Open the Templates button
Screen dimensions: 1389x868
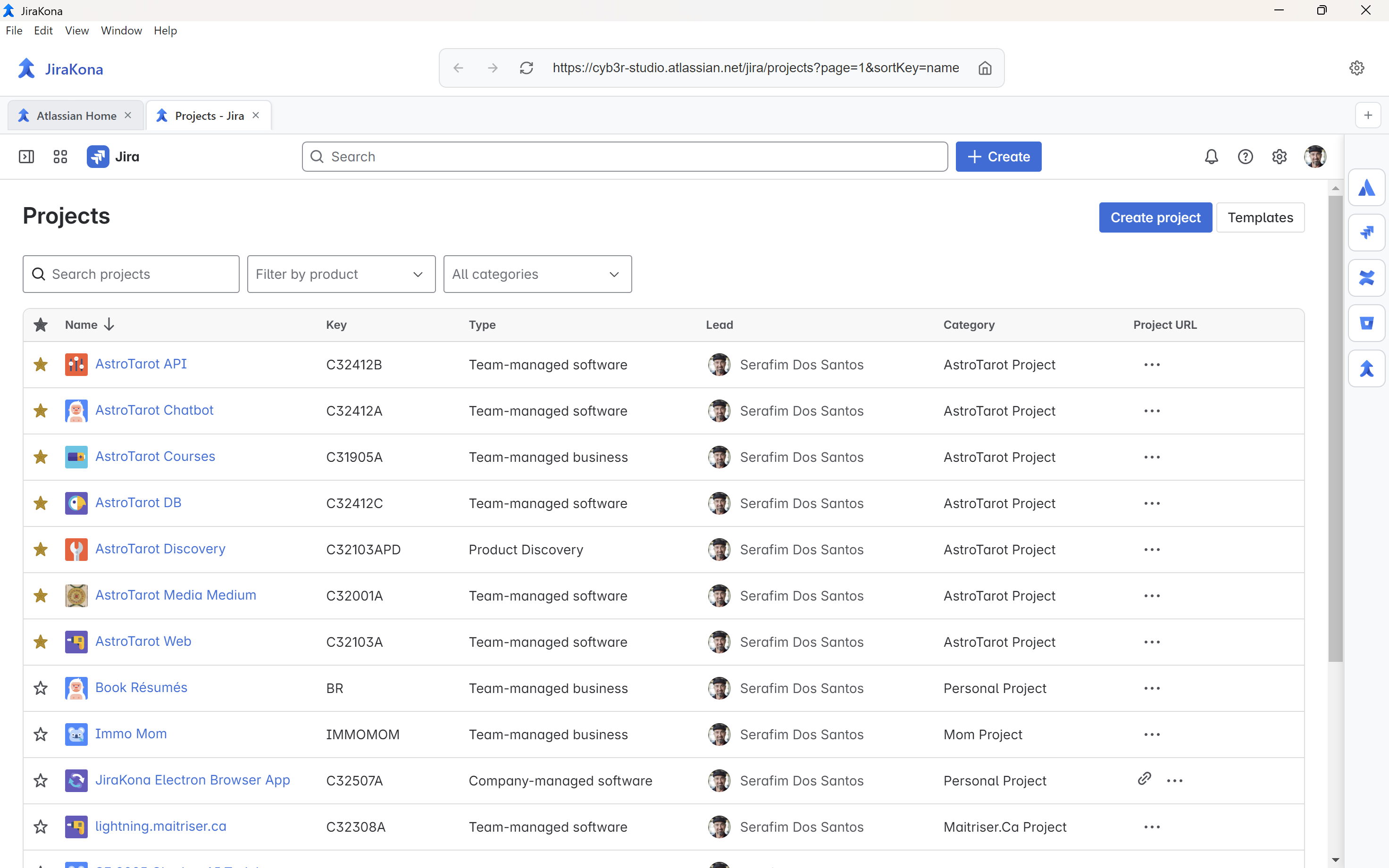pyautogui.click(x=1260, y=217)
